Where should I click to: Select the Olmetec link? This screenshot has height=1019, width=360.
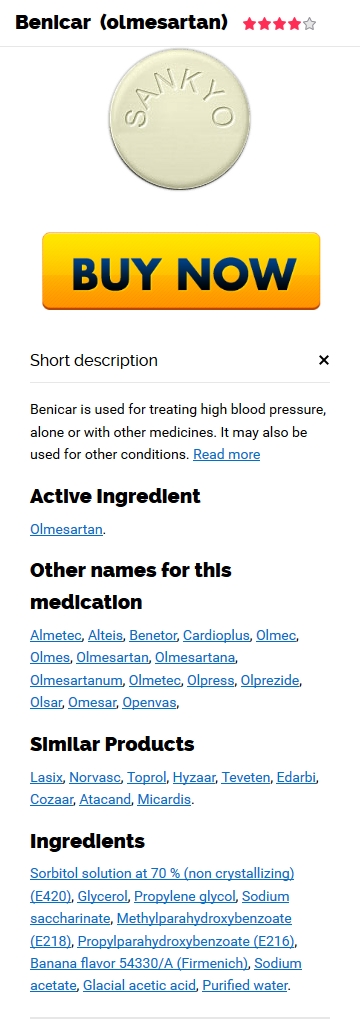pyautogui.click(x=155, y=680)
